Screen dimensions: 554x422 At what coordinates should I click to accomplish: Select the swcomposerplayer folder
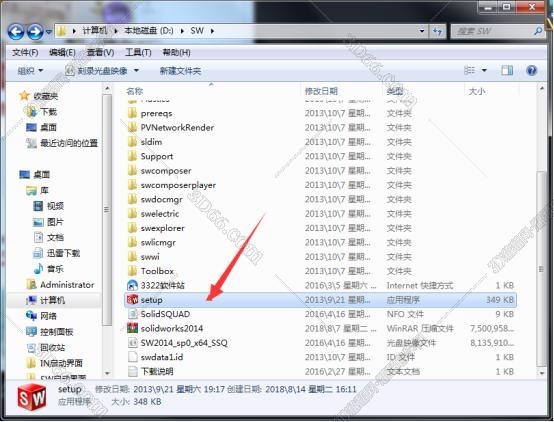178,185
